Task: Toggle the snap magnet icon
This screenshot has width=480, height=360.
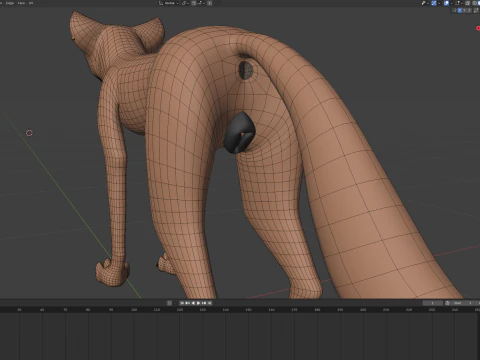Action: pos(194,3)
